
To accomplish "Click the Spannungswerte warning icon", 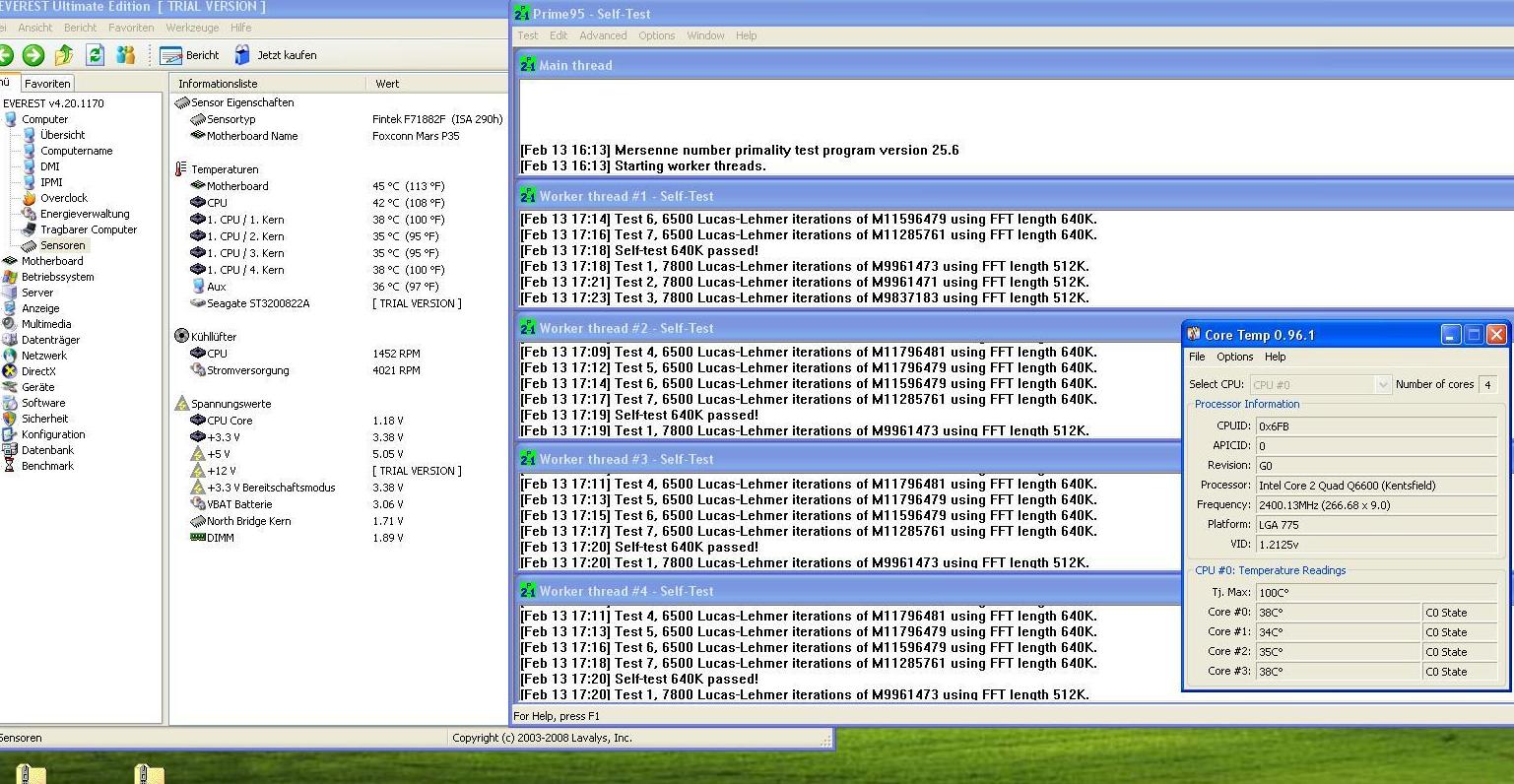I will [181, 404].
